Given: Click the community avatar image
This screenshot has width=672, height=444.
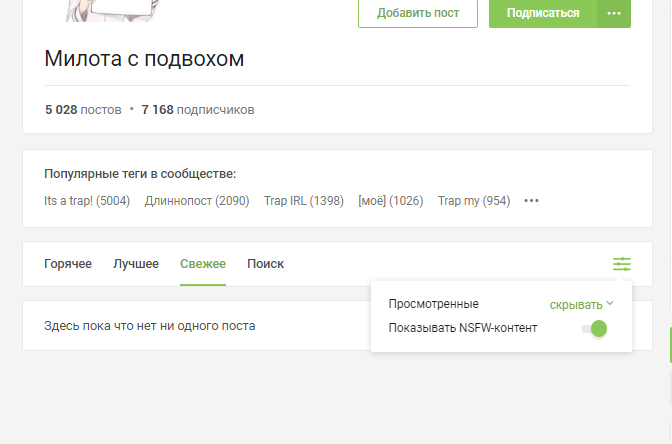Looking at the screenshot, I should (112, 10).
